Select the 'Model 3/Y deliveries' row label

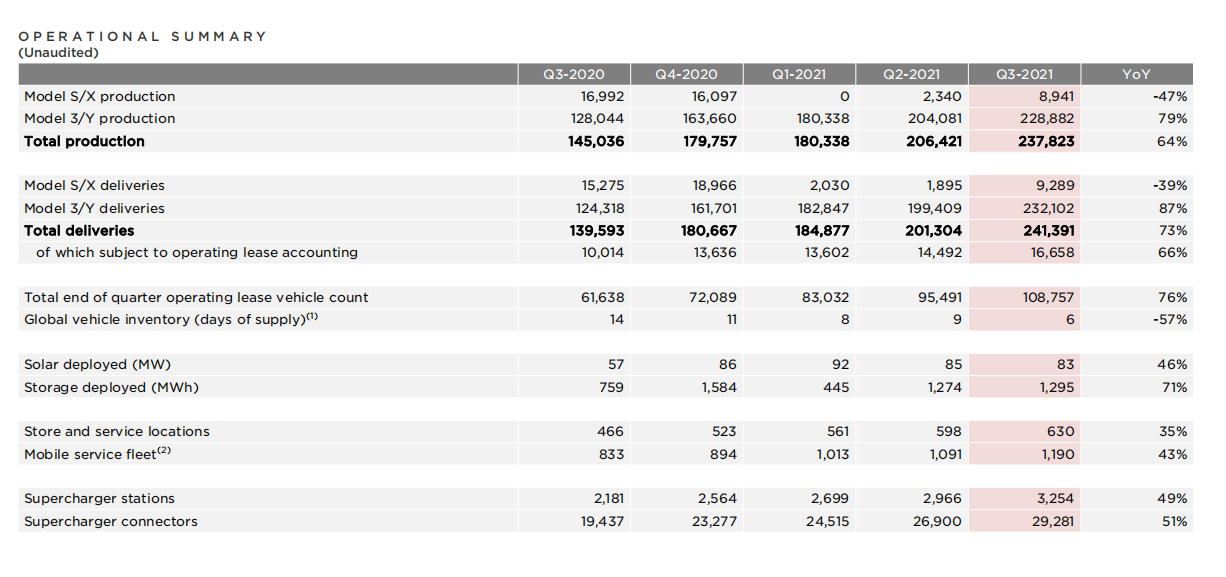95,208
